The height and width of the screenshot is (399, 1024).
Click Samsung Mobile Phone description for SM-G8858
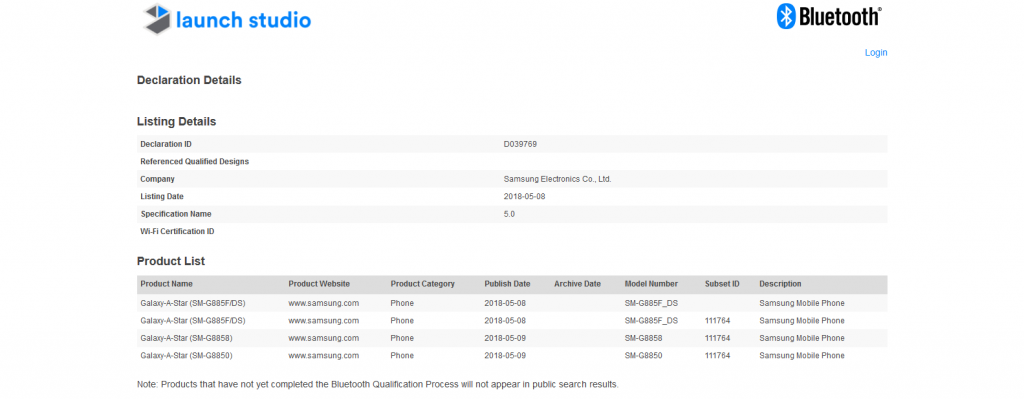pyautogui.click(x=802, y=338)
